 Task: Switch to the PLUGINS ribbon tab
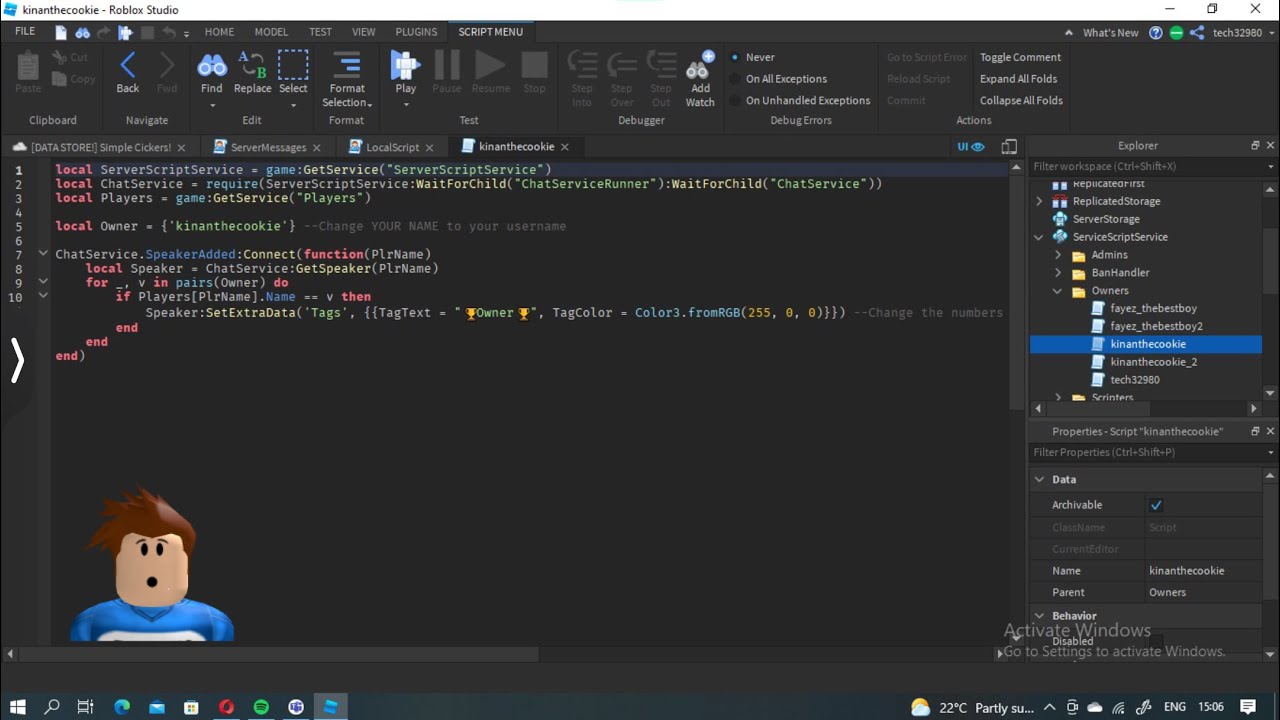tap(416, 32)
